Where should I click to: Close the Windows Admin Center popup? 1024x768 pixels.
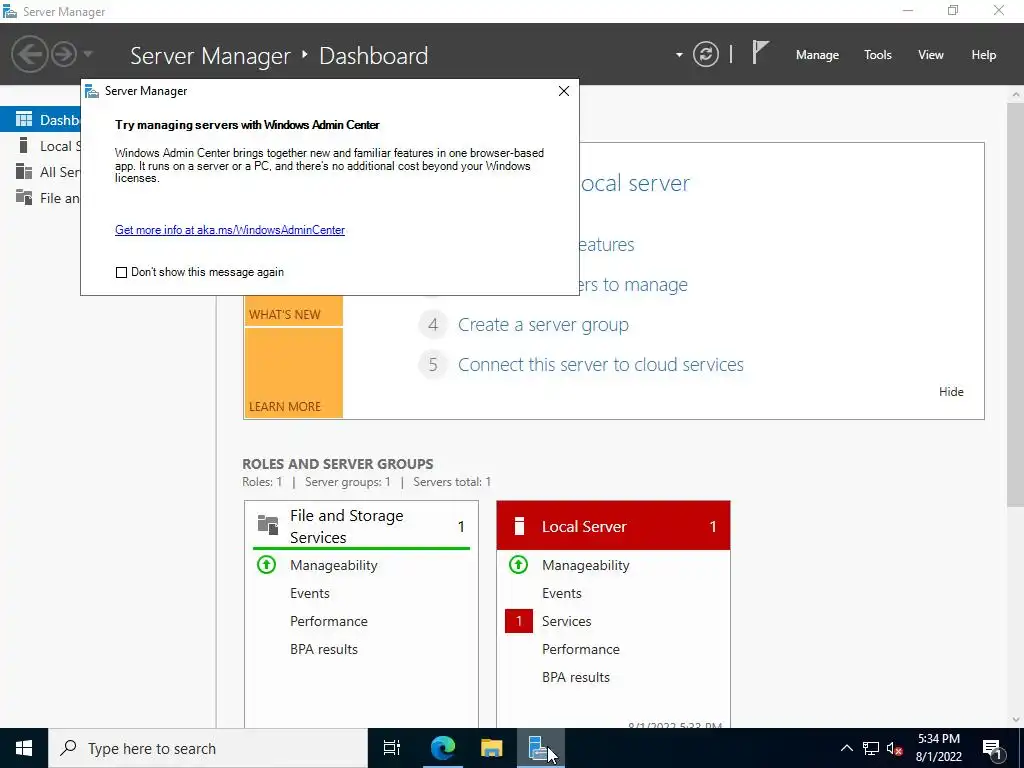(x=564, y=91)
